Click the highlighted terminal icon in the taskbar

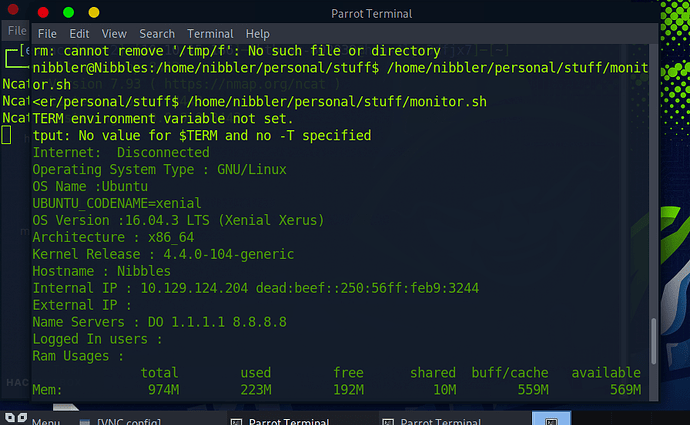click(x=551, y=419)
